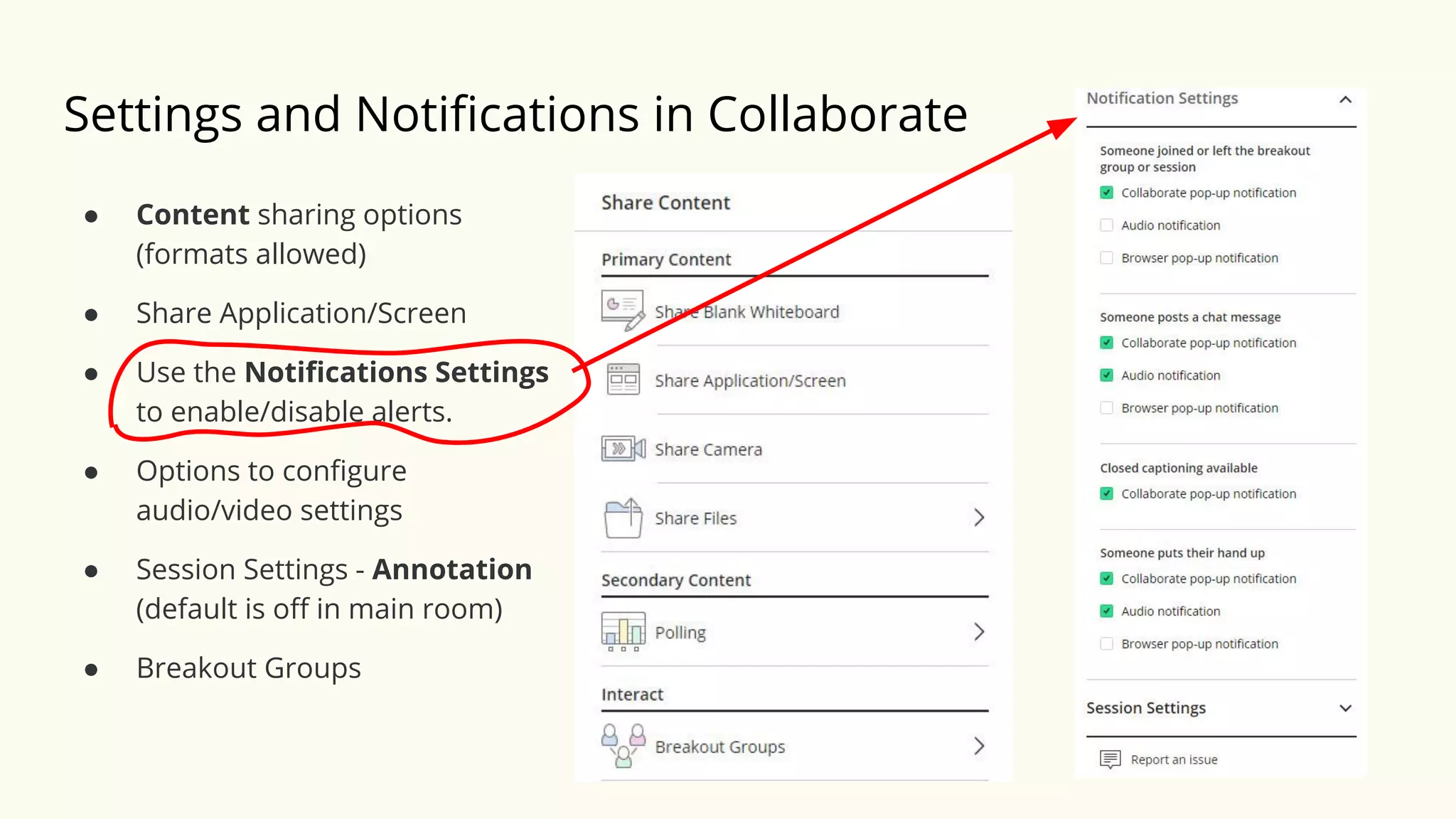Viewport: 1456px width, 819px height.
Task: Click the Interact section heading
Action: [x=632, y=695]
